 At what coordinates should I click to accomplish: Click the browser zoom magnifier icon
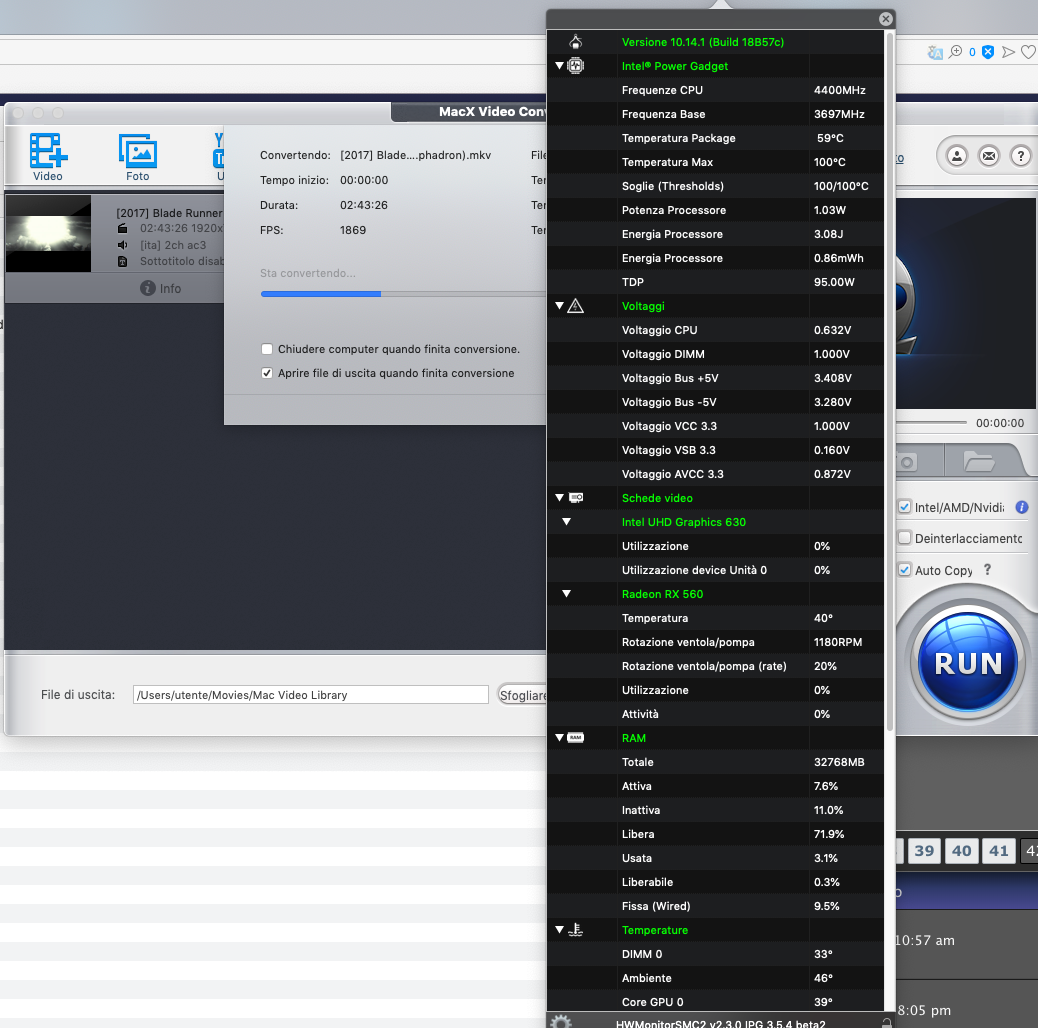click(955, 52)
